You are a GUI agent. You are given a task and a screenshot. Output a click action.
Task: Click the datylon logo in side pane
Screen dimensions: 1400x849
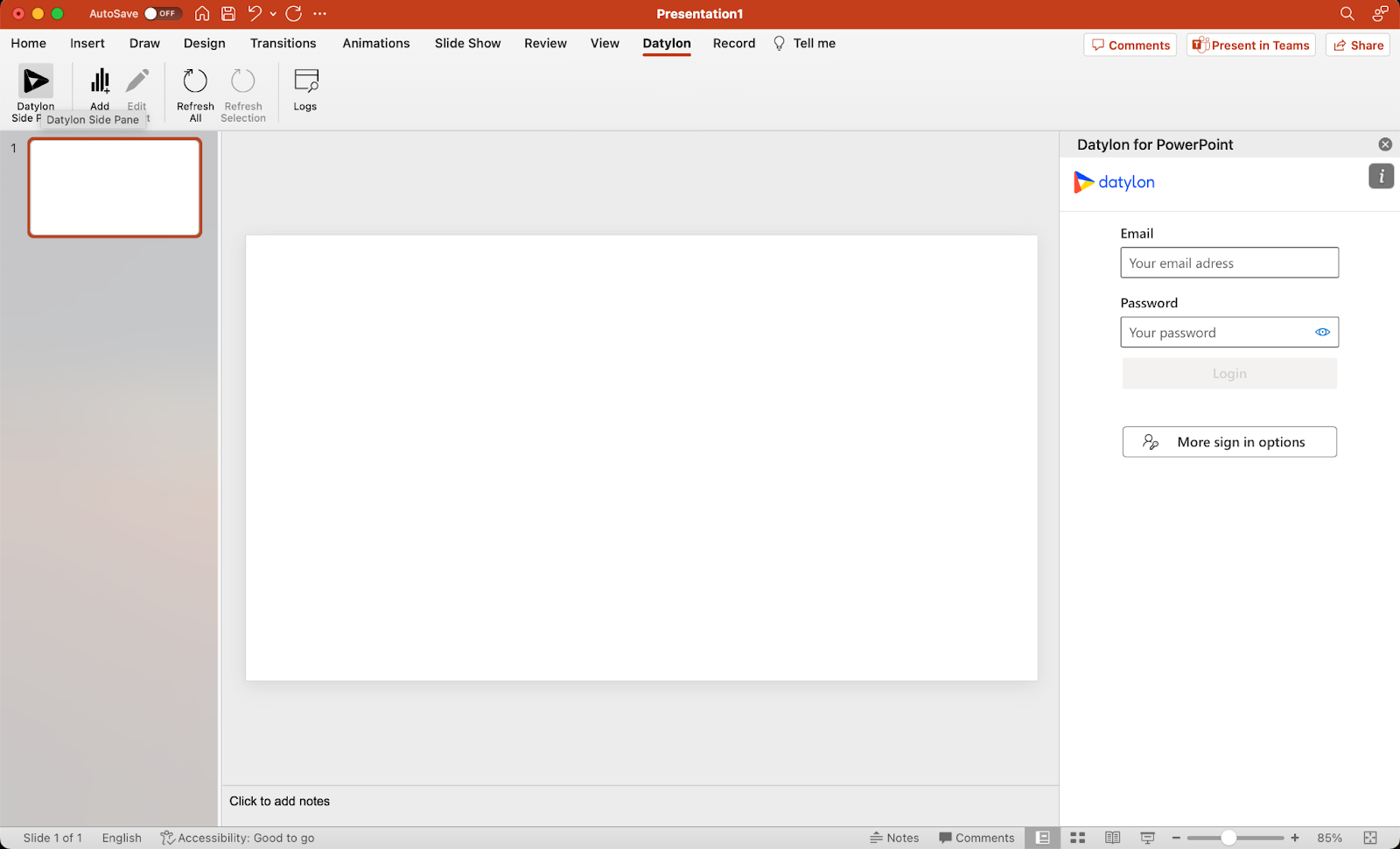point(1115,182)
